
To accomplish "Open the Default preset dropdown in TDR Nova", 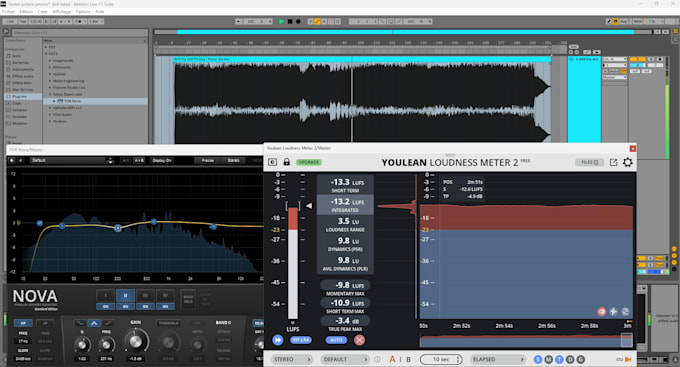I will pyautogui.click(x=67, y=160).
